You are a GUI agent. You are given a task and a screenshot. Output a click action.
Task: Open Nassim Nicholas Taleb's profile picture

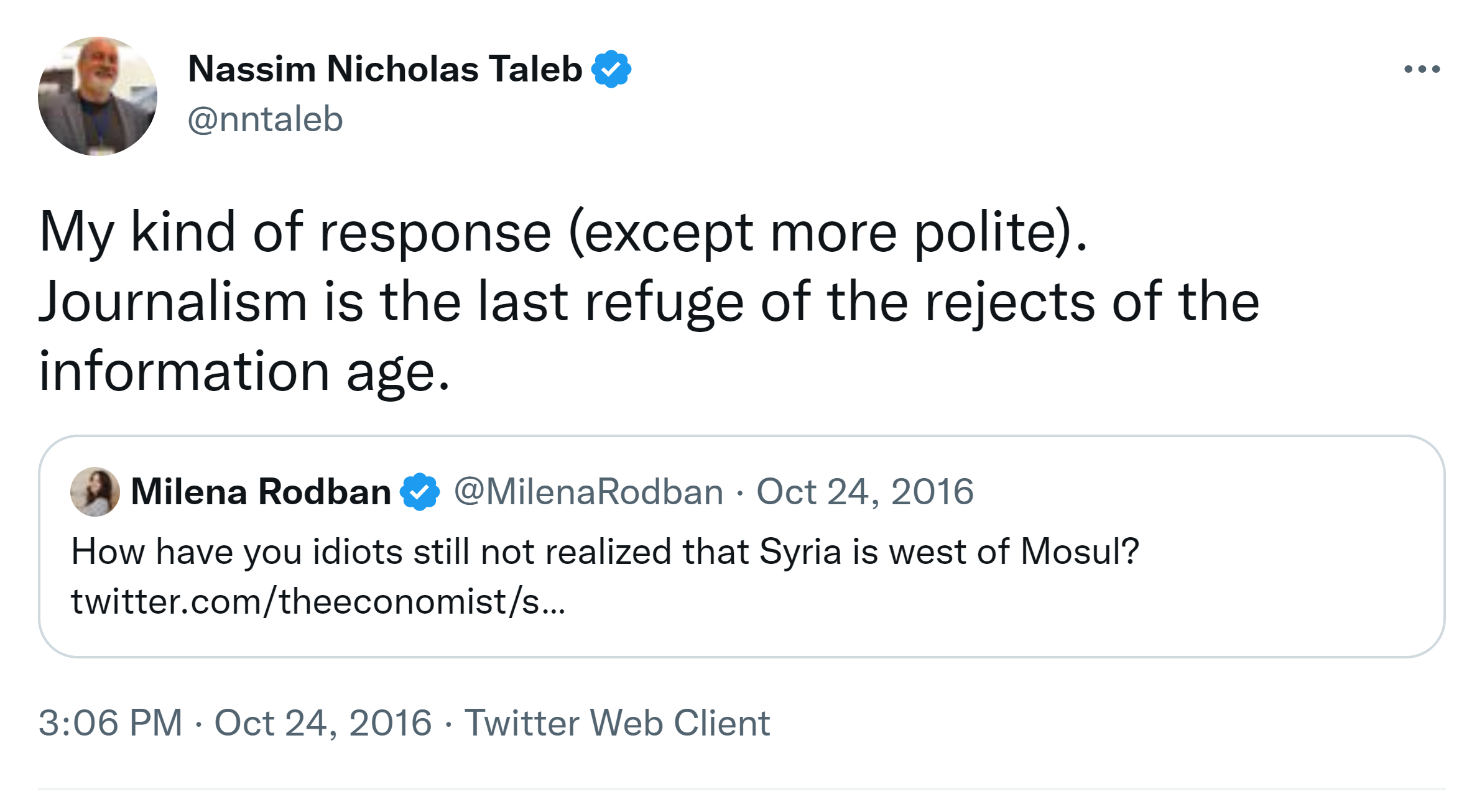click(x=98, y=96)
